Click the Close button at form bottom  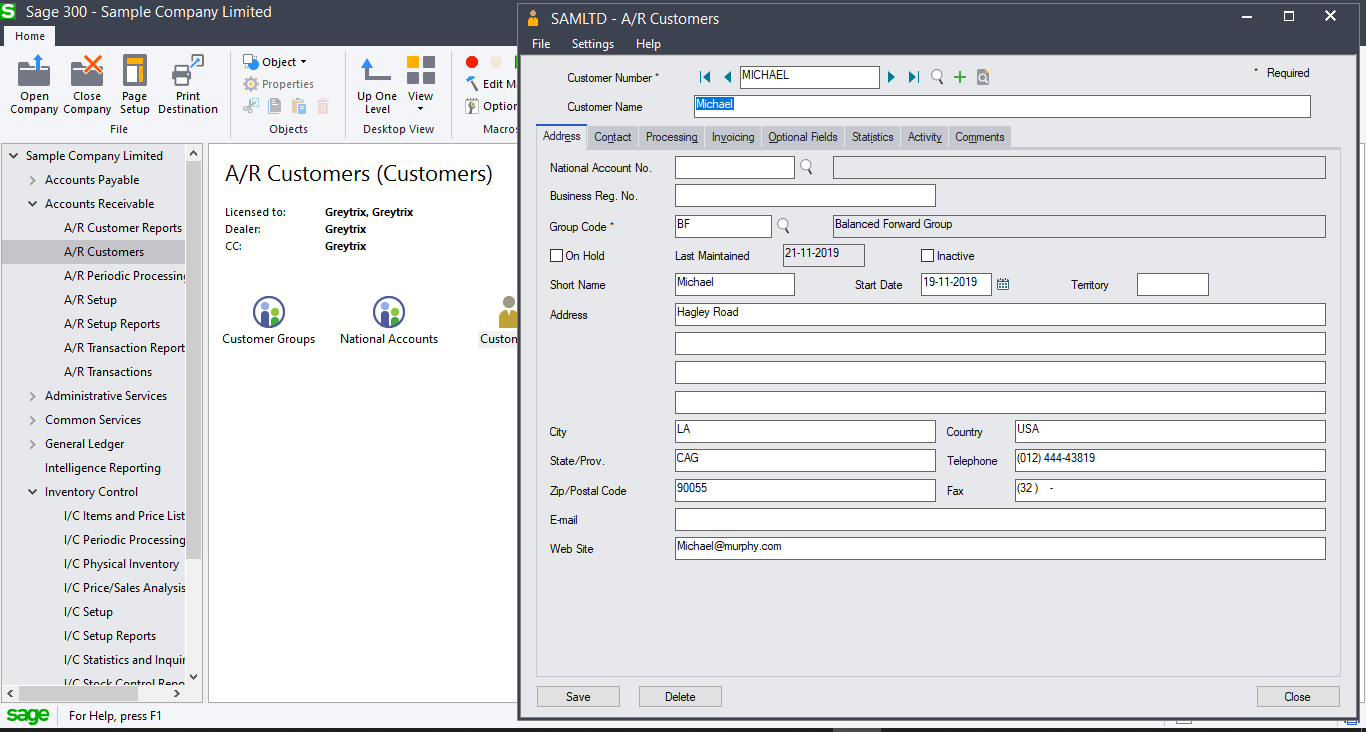pos(1297,697)
